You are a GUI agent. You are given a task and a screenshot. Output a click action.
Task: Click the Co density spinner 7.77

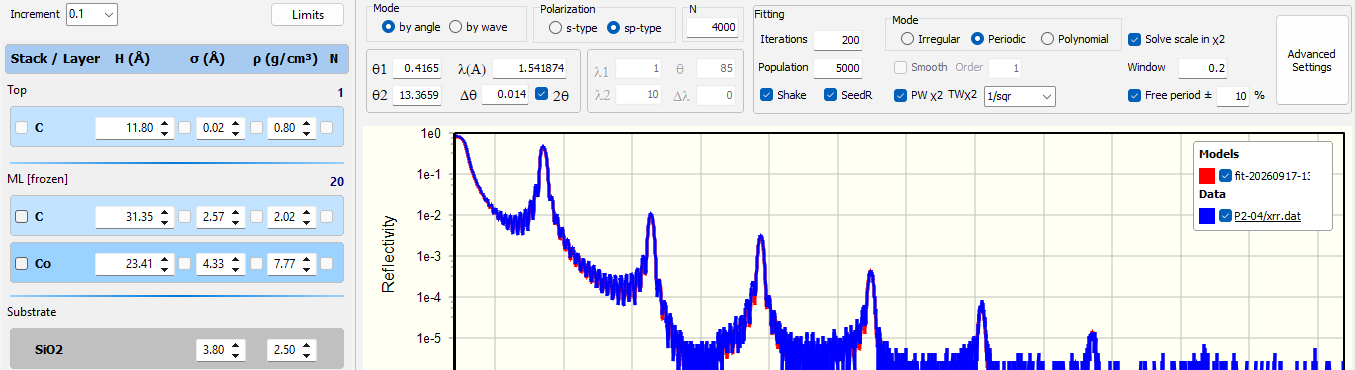click(292, 264)
